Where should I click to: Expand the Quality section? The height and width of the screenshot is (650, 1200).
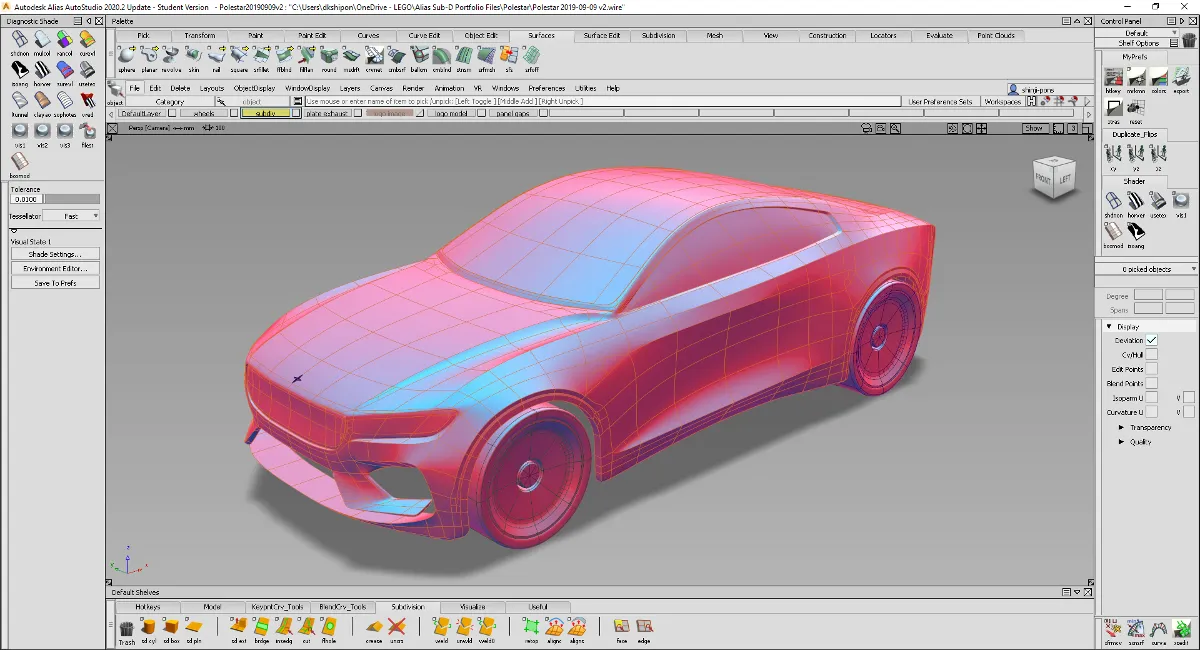pyautogui.click(x=1122, y=442)
